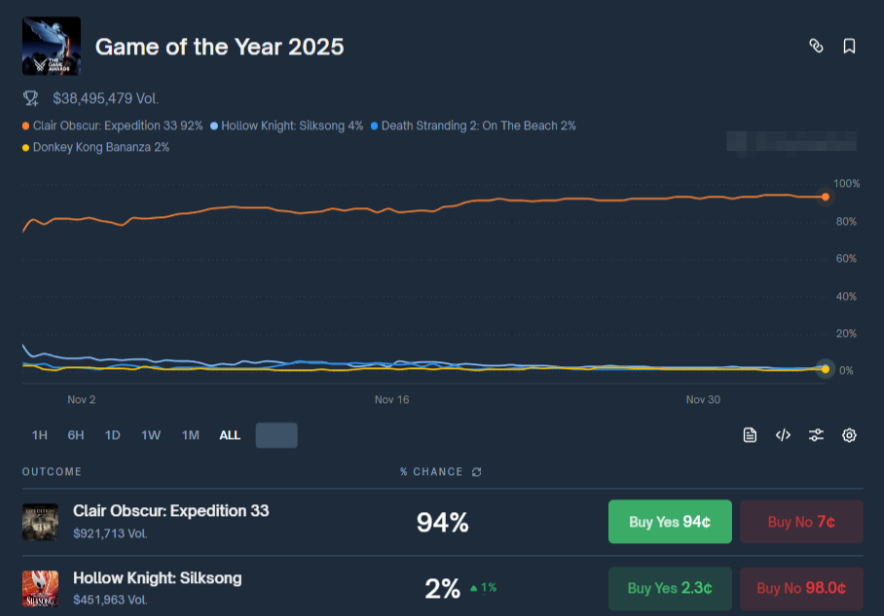Select the 1H time range
Screen dimensions: 884x616
[x=40, y=435]
